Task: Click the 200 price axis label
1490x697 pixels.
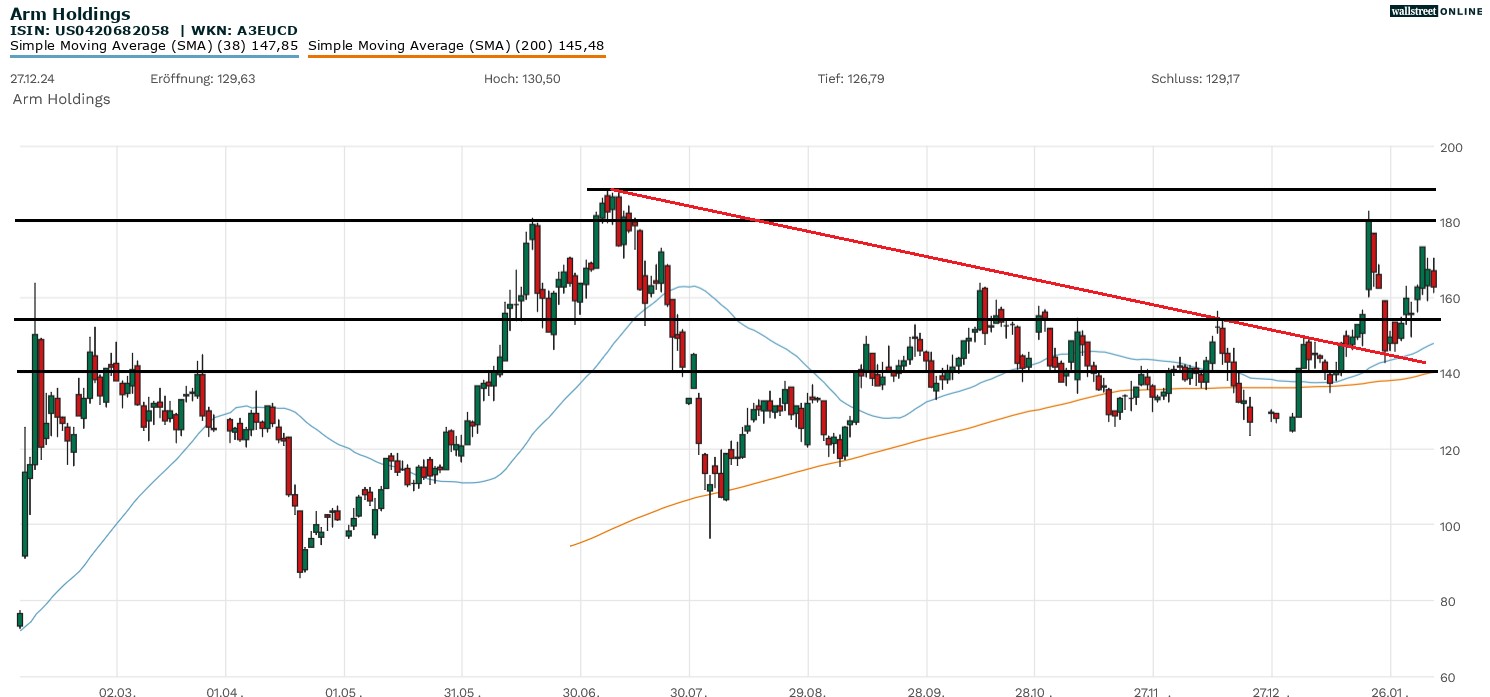Action: click(x=1450, y=147)
